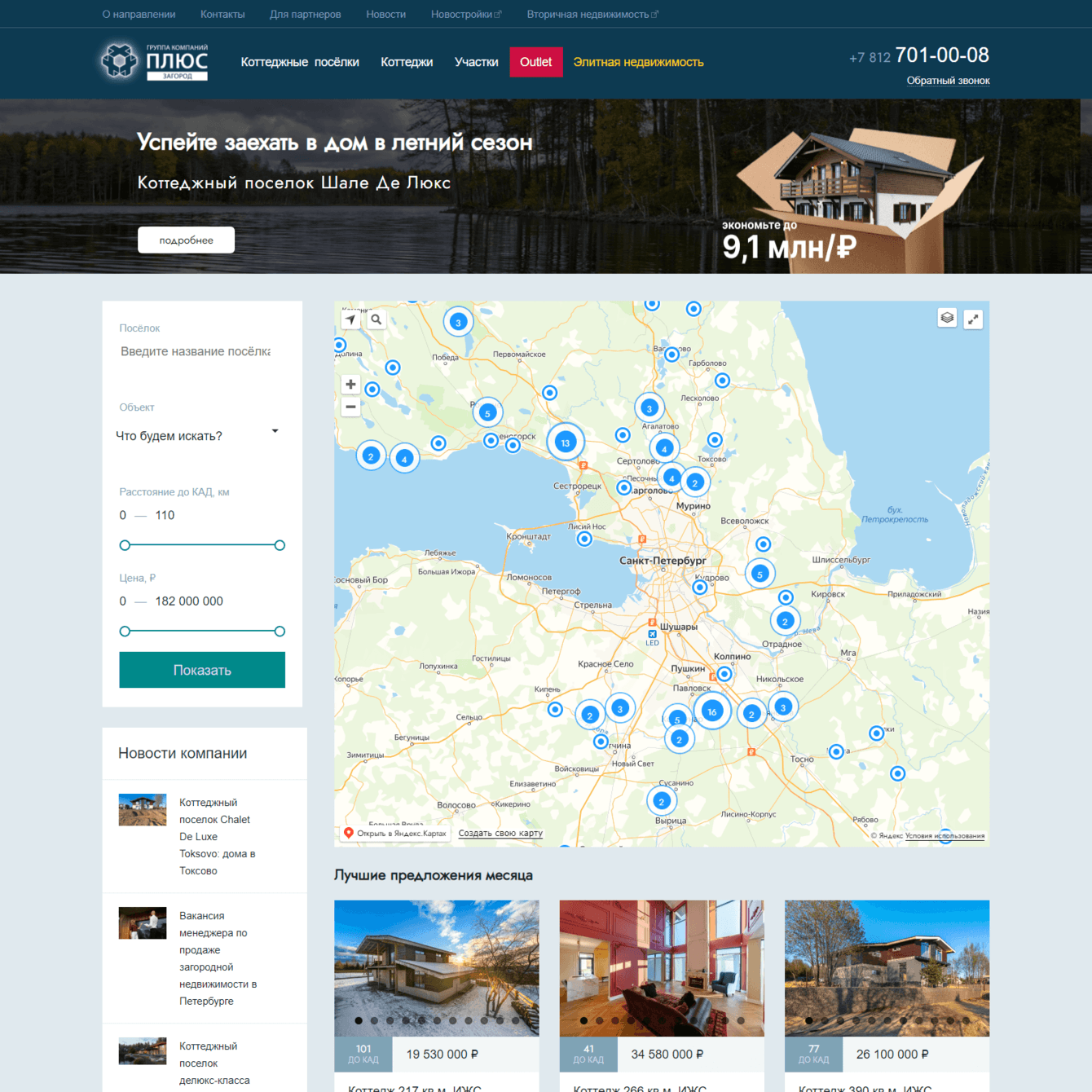Click the Chalet De Luxe news thumbnail
The image size is (1092, 1092).
tap(143, 810)
